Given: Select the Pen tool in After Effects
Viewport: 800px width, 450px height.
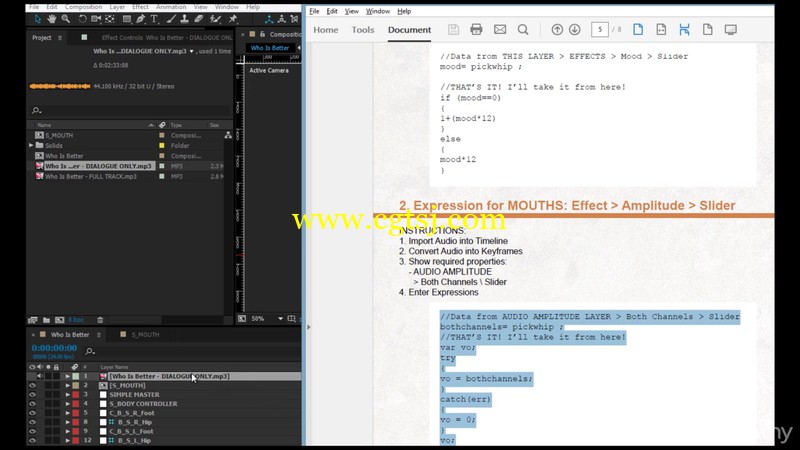Looking at the screenshot, I should pyautogui.click(x=140, y=19).
